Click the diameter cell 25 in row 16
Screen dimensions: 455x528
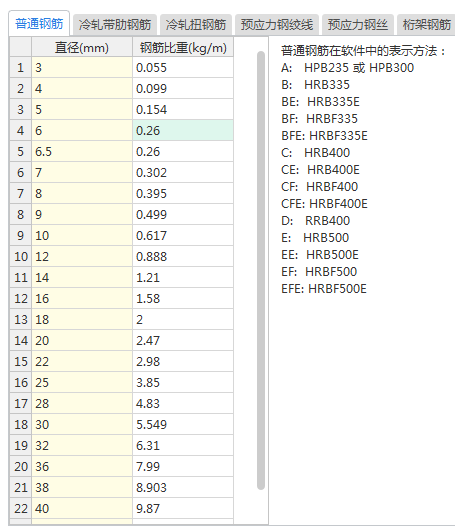pyautogui.click(x=82, y=383)
